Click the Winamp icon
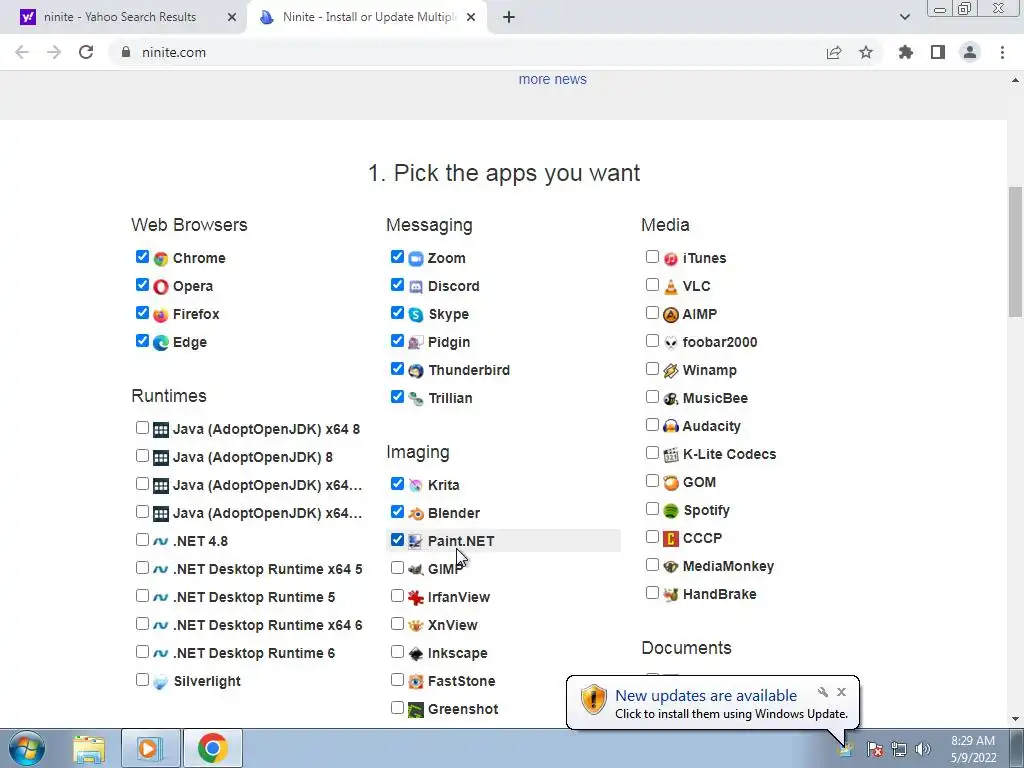Viewport: 1024px width, 768px height. tap(671, 371)
